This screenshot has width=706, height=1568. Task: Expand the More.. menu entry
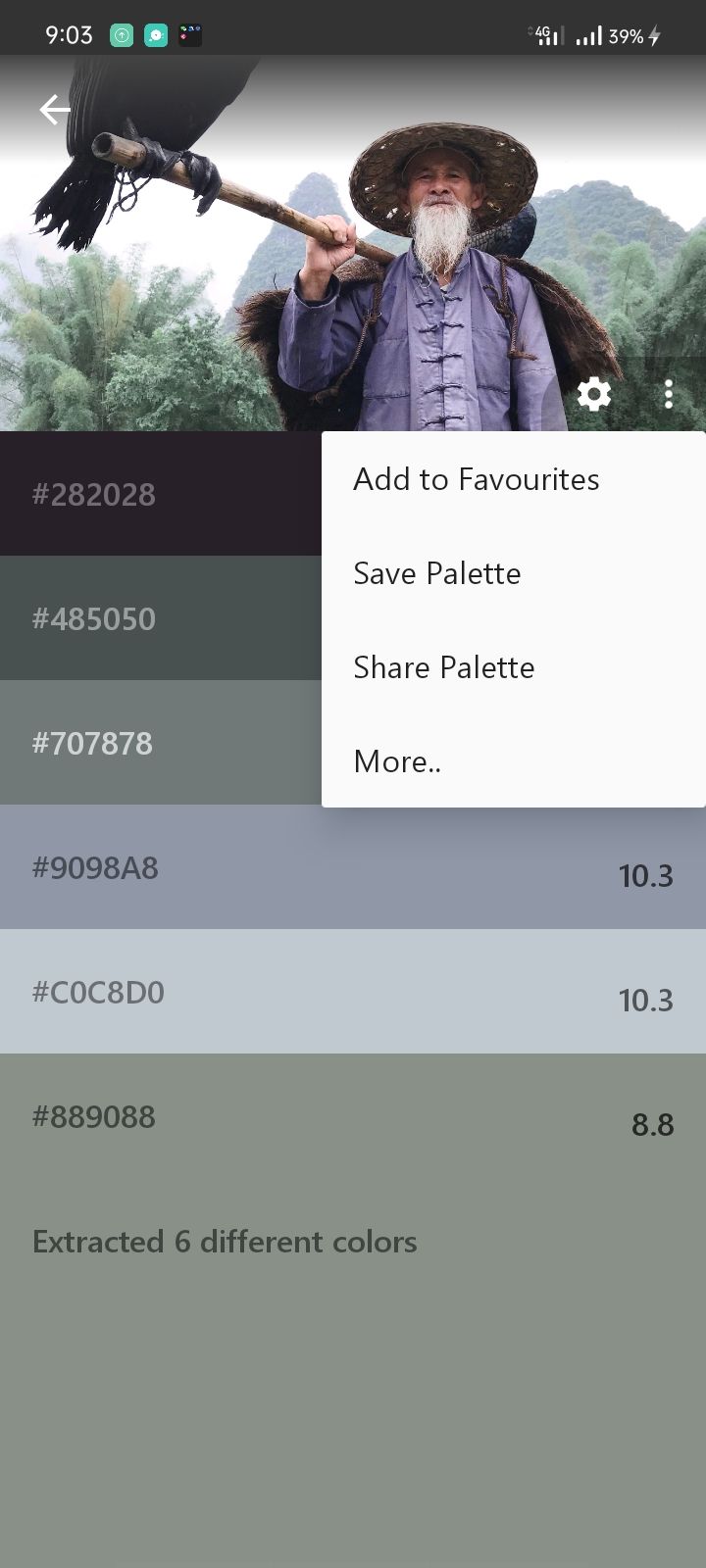click(x=398, y=761)
